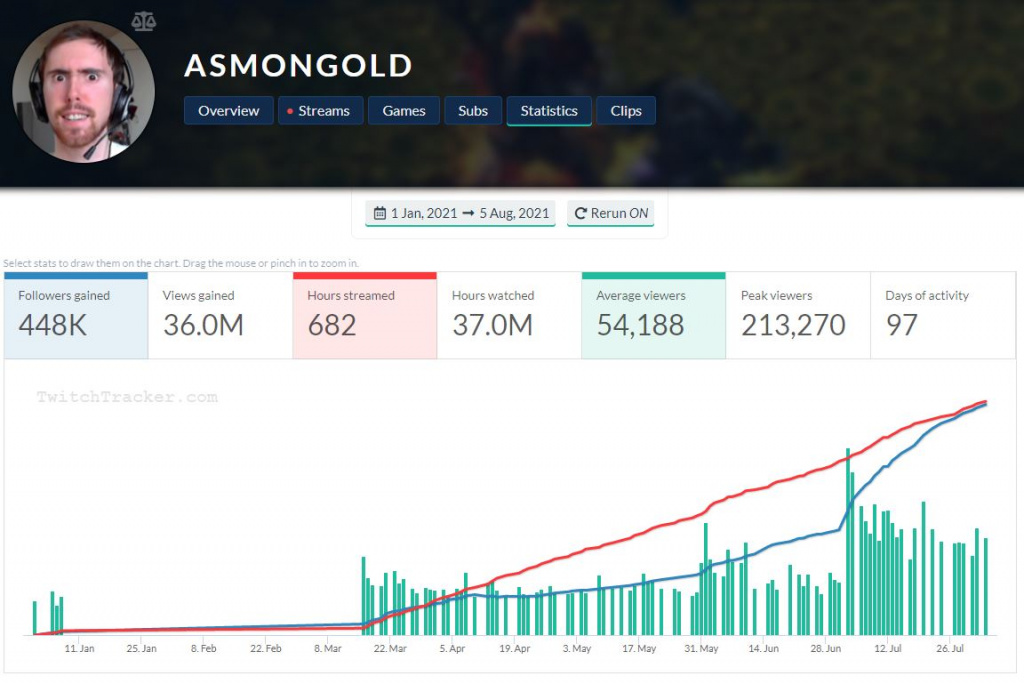Switch to the Streams tab
This screenshot has height=684, width=1024.
point(321,111)
